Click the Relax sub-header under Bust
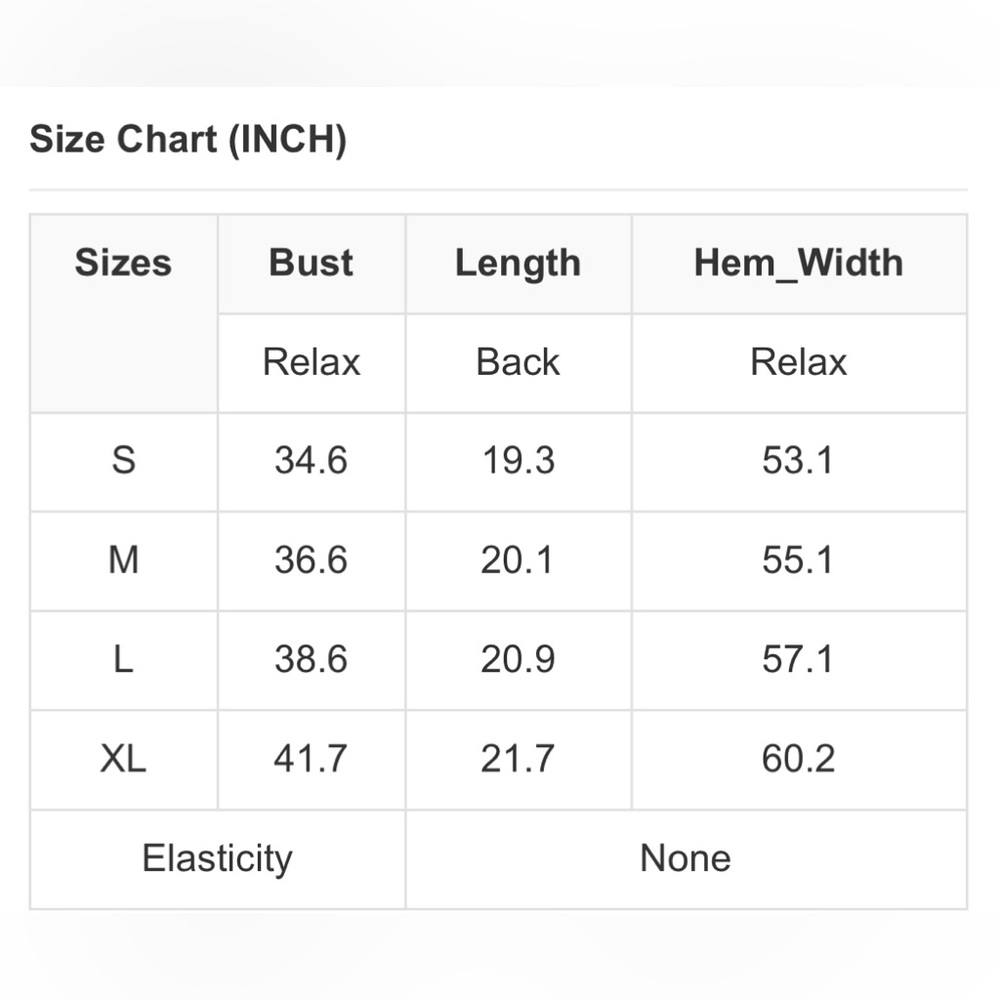1000x1000 pixels. click(x=311, y=362)
